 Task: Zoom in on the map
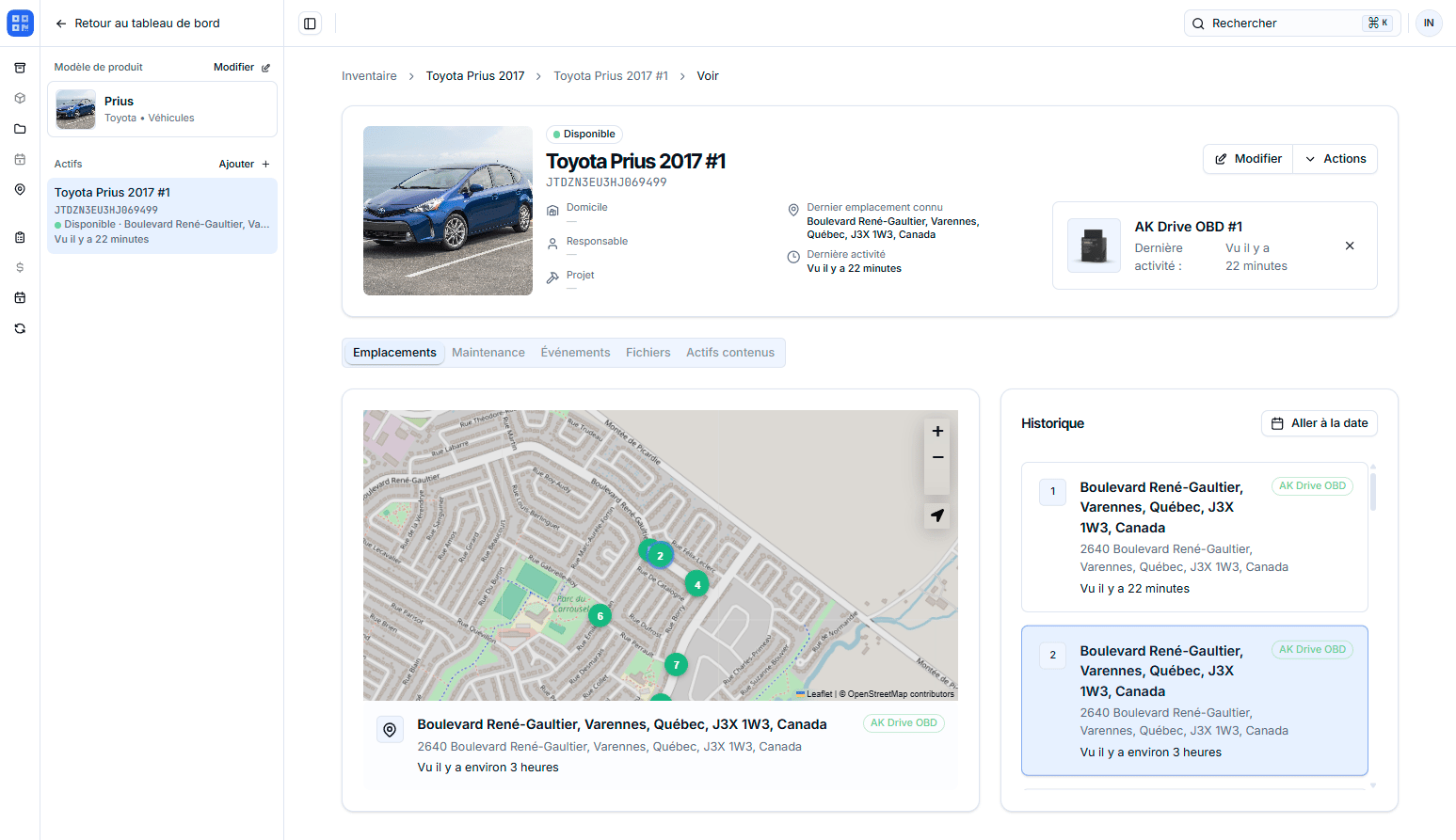click(x=937, y=432)
